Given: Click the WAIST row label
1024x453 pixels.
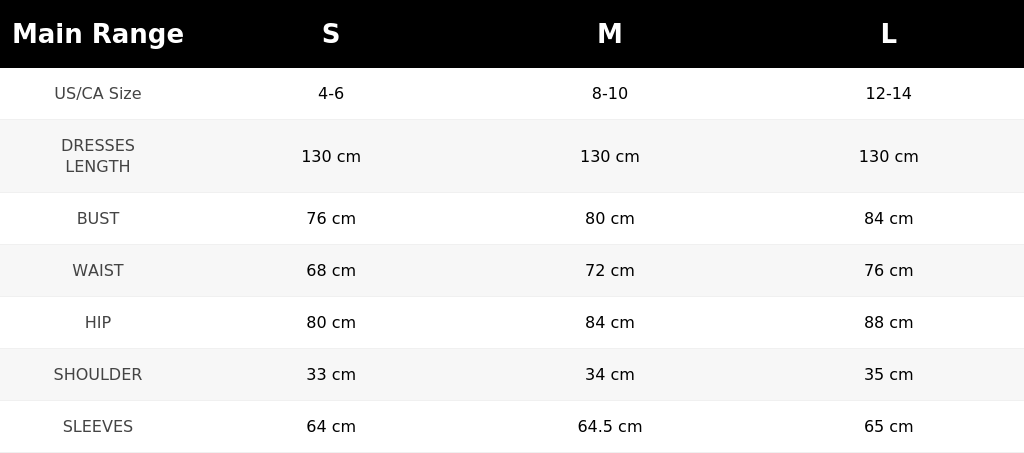Looking at the screenshot, I should 98,270.
